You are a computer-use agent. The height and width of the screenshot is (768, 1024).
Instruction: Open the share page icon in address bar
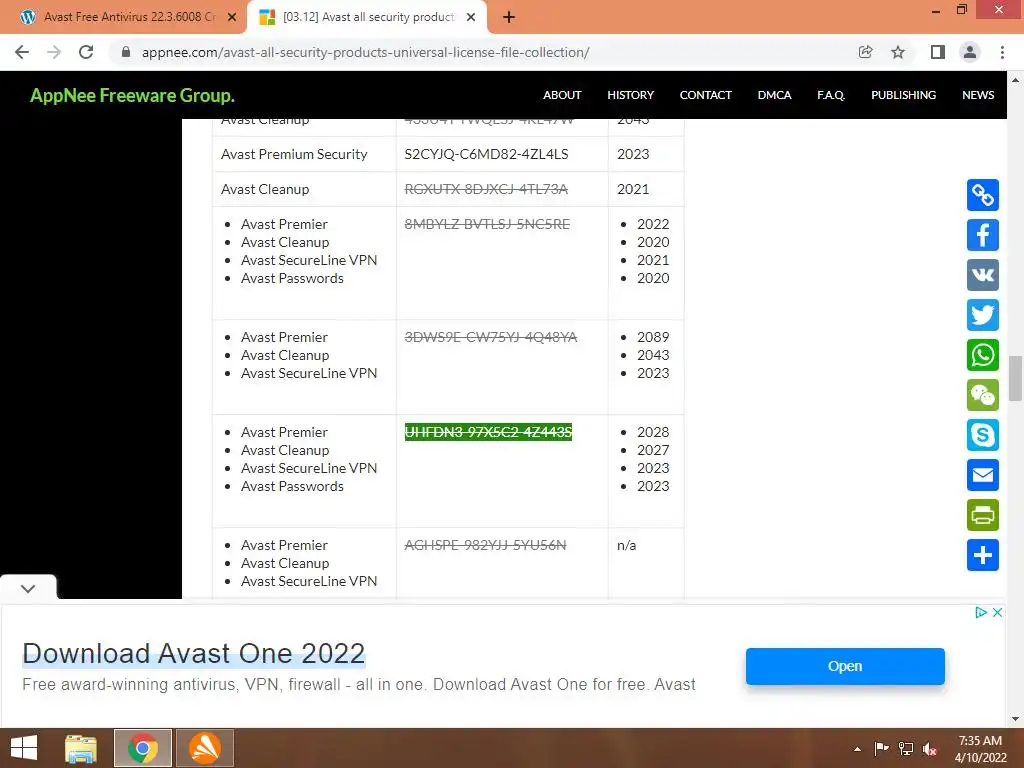point(865,52)
